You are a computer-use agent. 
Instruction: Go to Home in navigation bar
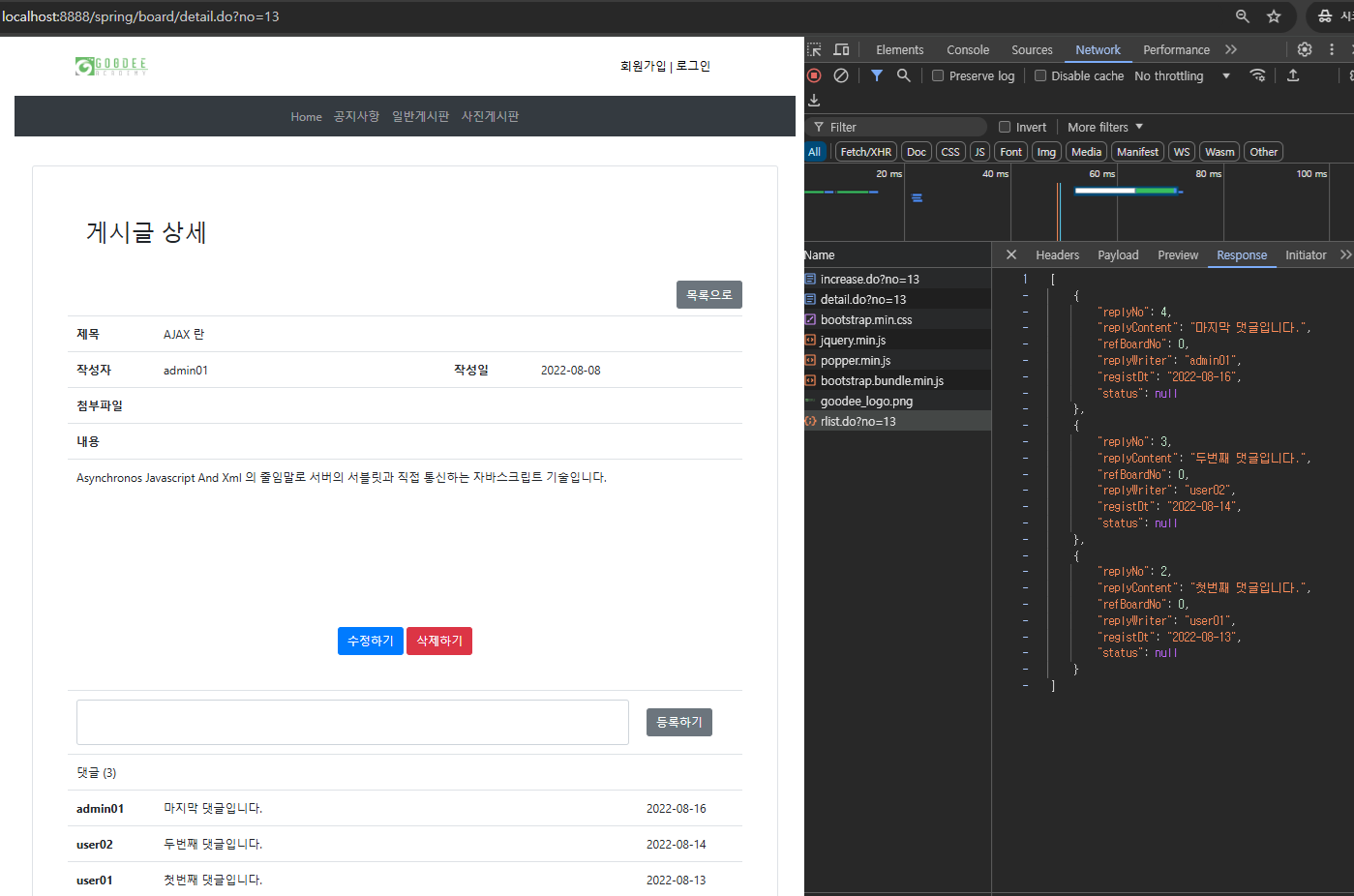(x=306, y=116)
